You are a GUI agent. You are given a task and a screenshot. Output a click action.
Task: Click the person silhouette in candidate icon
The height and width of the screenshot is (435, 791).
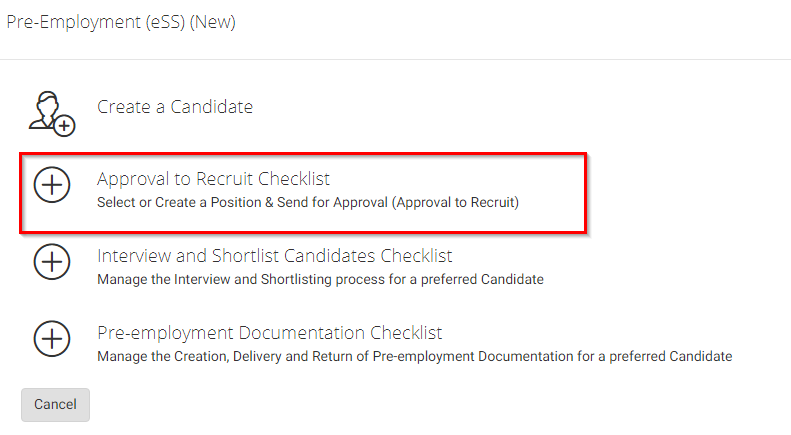[x=45, y=108]
